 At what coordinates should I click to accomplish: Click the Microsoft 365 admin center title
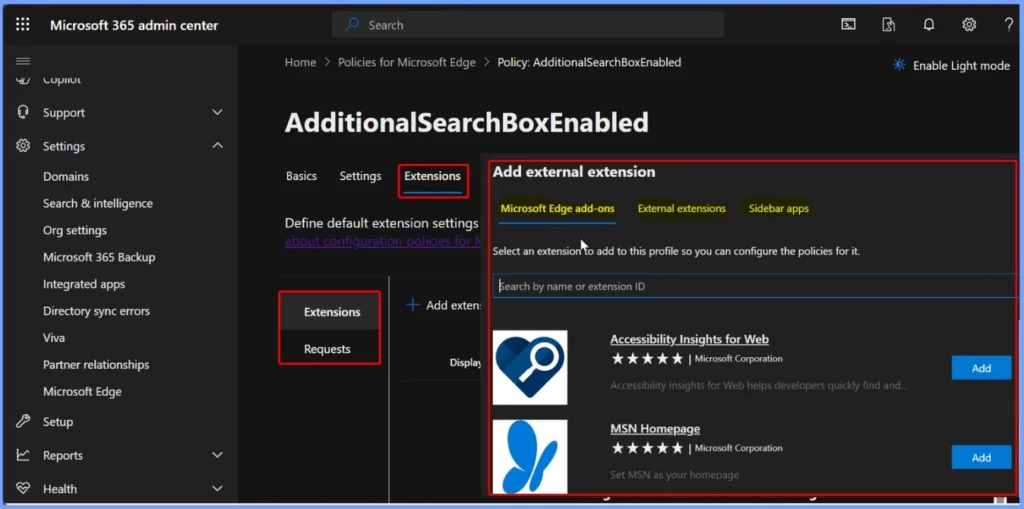[x=134, y=25]
